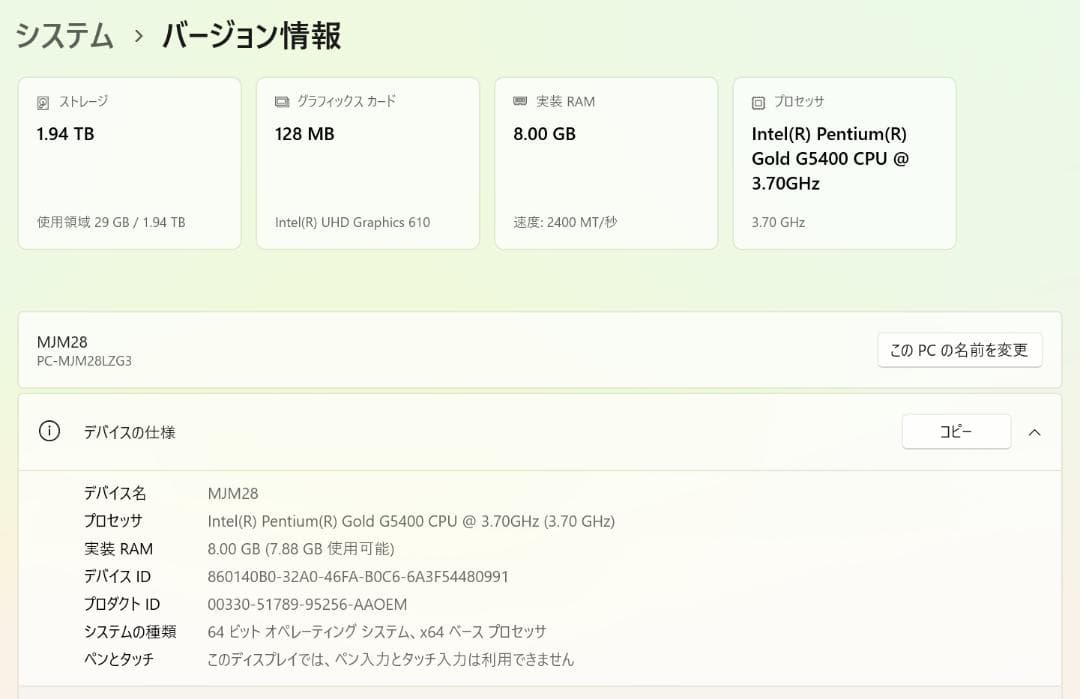1080x699 pixels.
Task: Select text 使用領域 29 GB / 1.94 TB
Action: point(111,222)
